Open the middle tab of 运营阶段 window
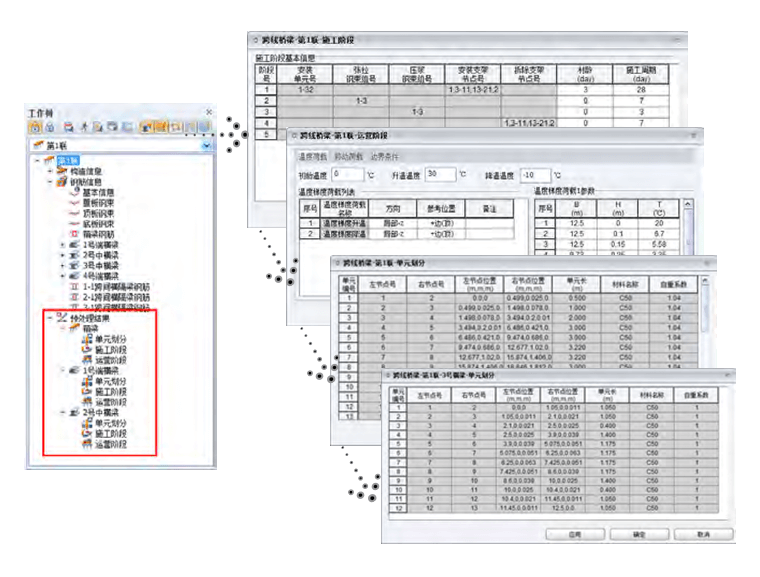This screenshot has width=760, height=577. (349, 157)
